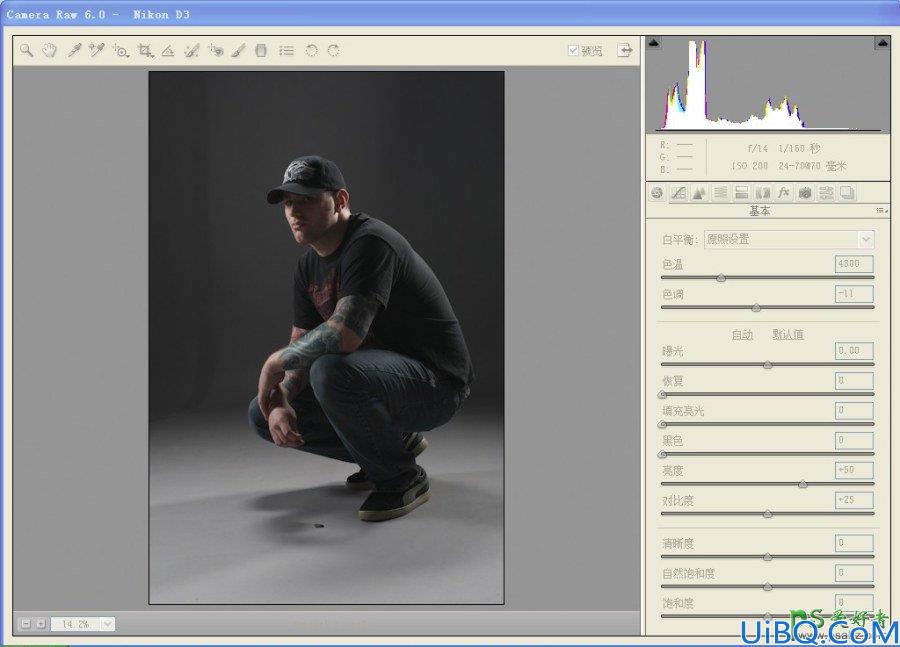Click the zoom percentage field 14.2%
Viewport: 900px width, 647px height.
click(x=76, y=623)
